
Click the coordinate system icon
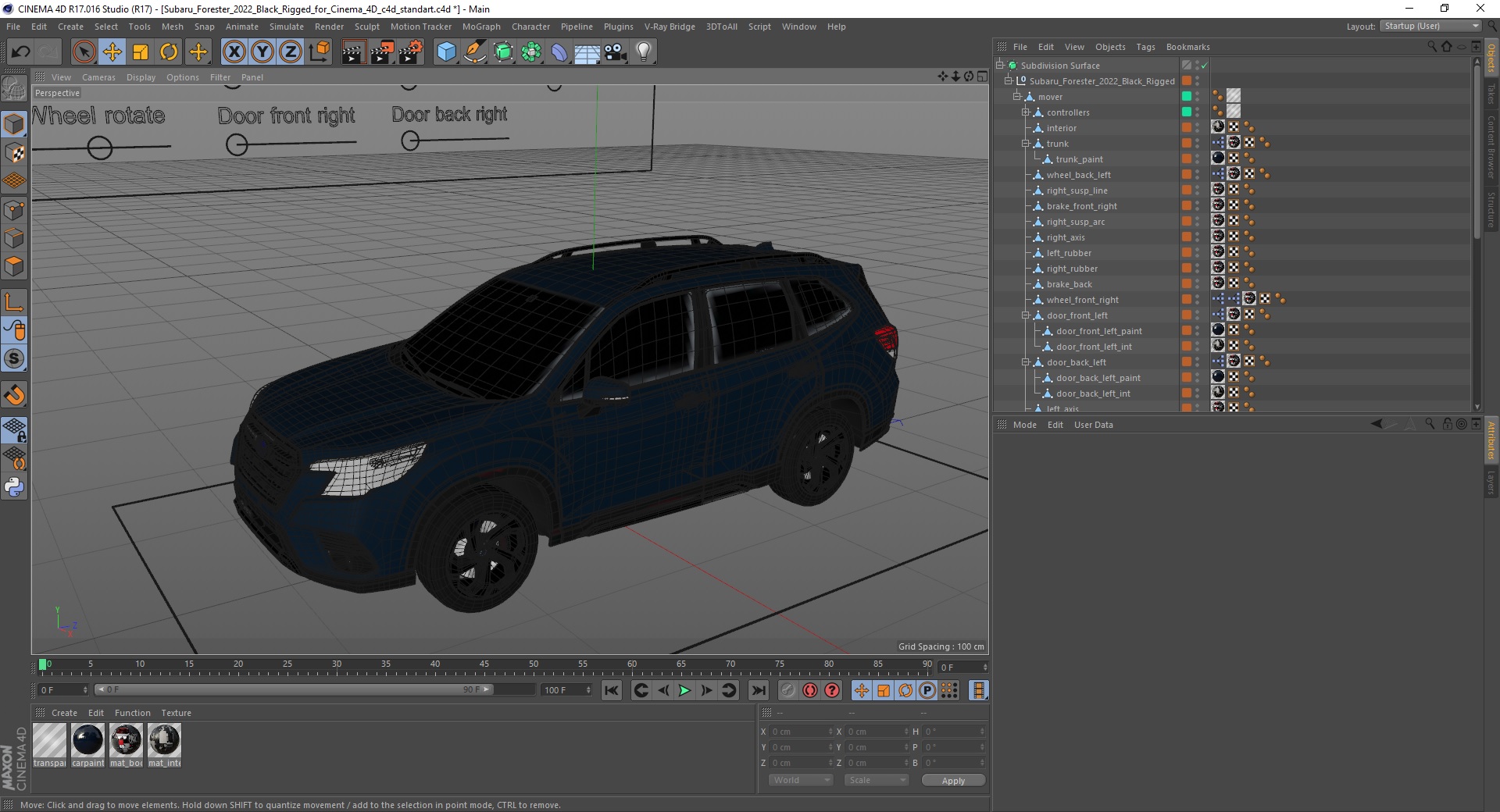(319, 52)
